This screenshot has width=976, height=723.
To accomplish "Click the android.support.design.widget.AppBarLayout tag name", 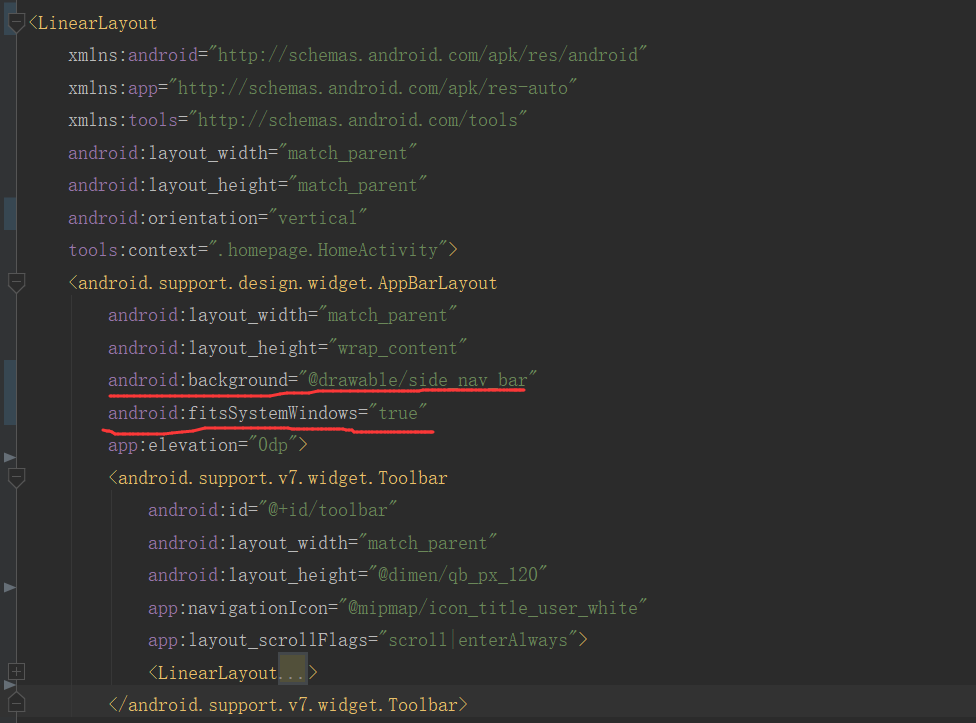I will [288, 283].
